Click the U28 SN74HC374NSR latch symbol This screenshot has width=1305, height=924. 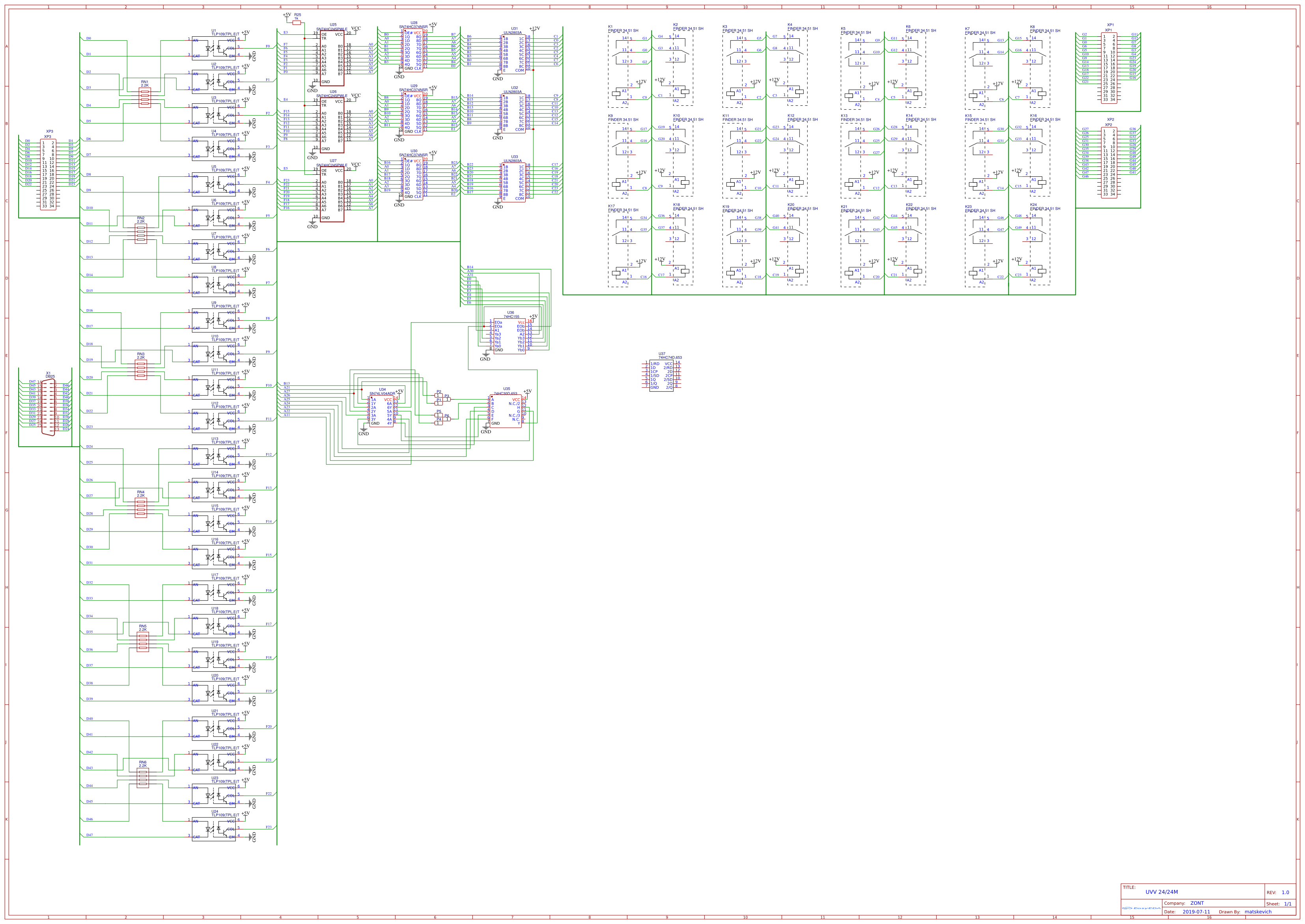pos(413,50)
